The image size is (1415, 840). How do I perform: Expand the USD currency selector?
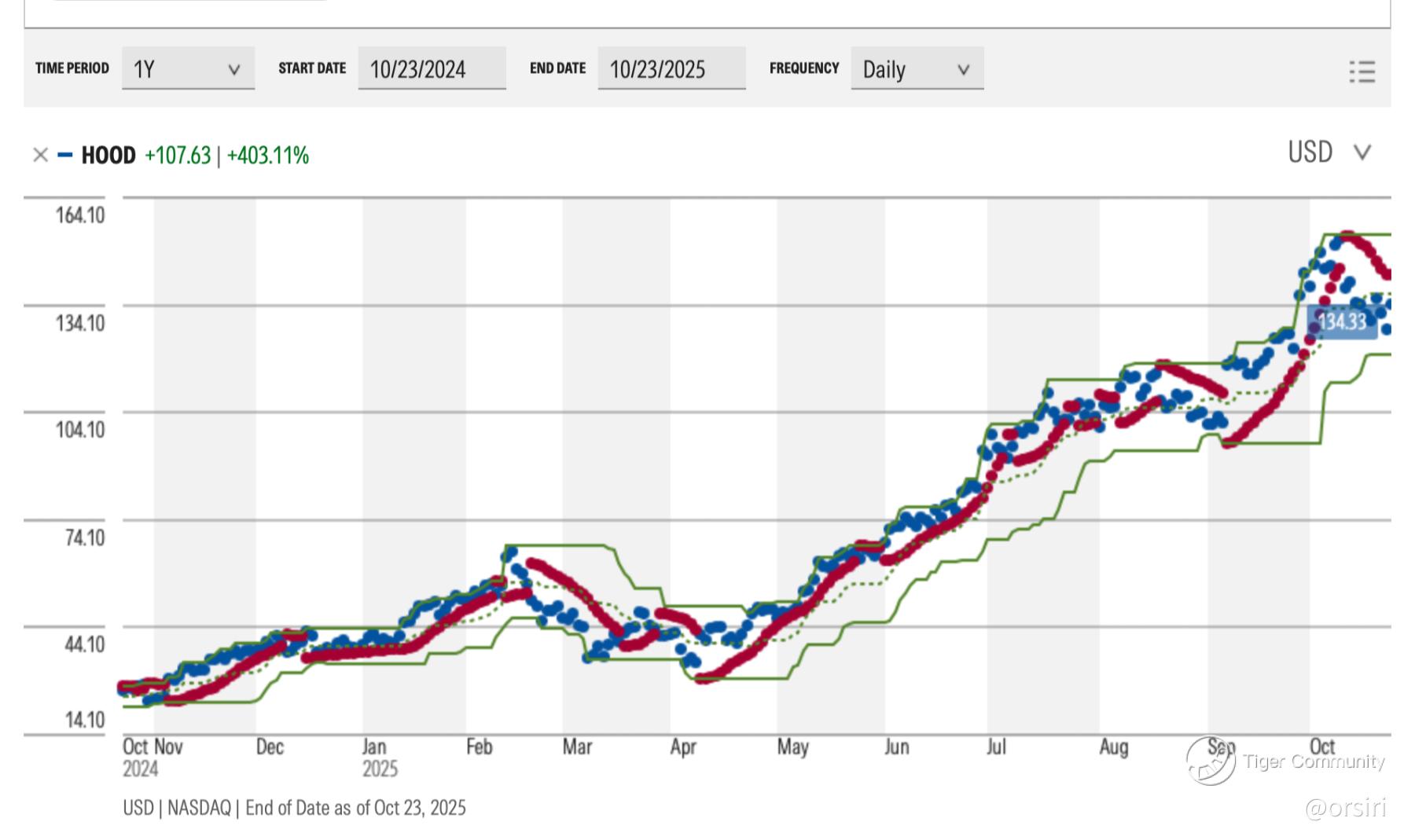(1329, 152)
